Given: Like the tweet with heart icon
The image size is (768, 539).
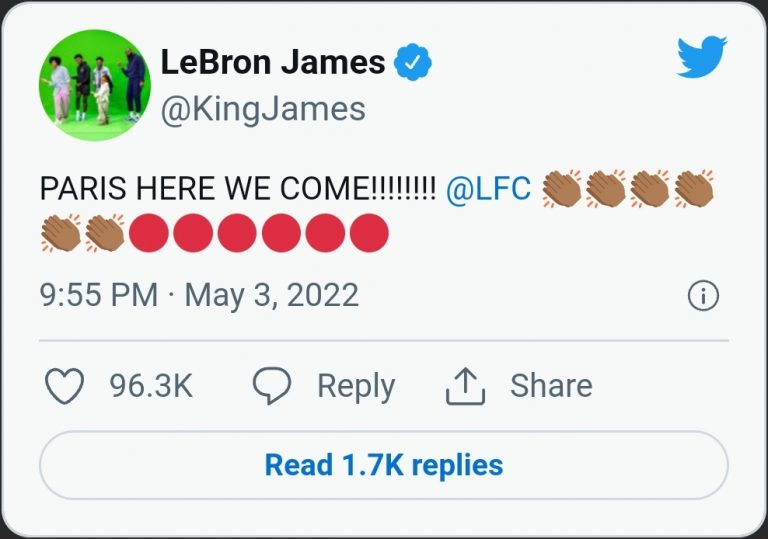Looking at the screenshot, I should click(65, 387).
